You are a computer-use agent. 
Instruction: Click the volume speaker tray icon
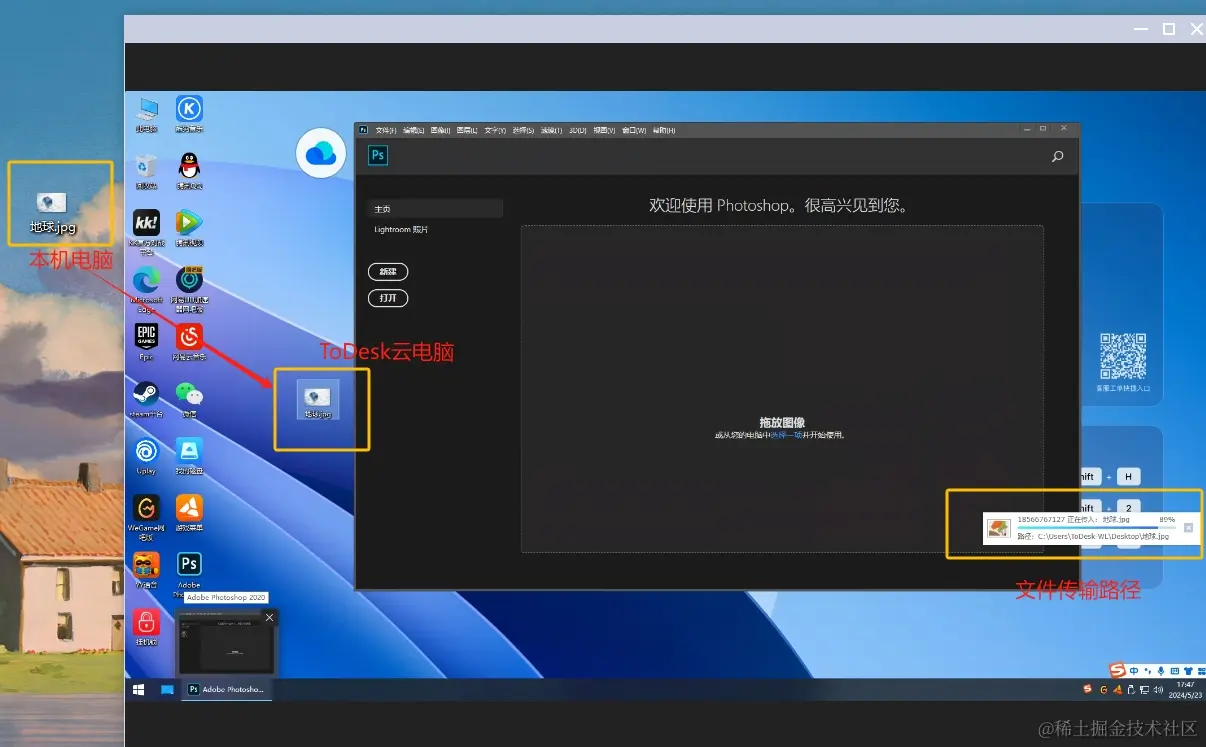pyautogui.click(x=1158, y=690)
